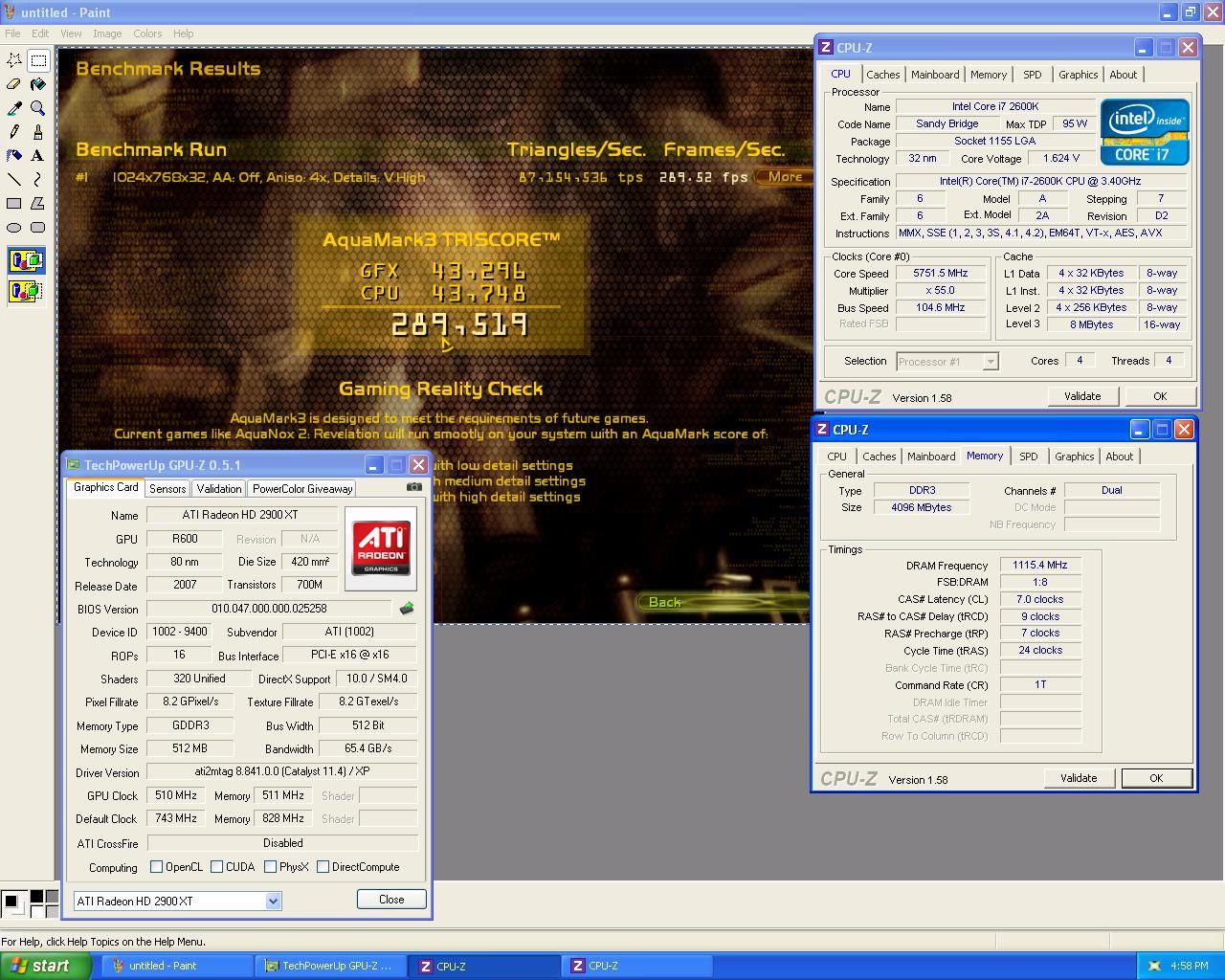The height and width of the screenshot is (980, 1225).
Task: Select the Polygon shape tool
Action: pyautogui.click(x=38, y=203)
